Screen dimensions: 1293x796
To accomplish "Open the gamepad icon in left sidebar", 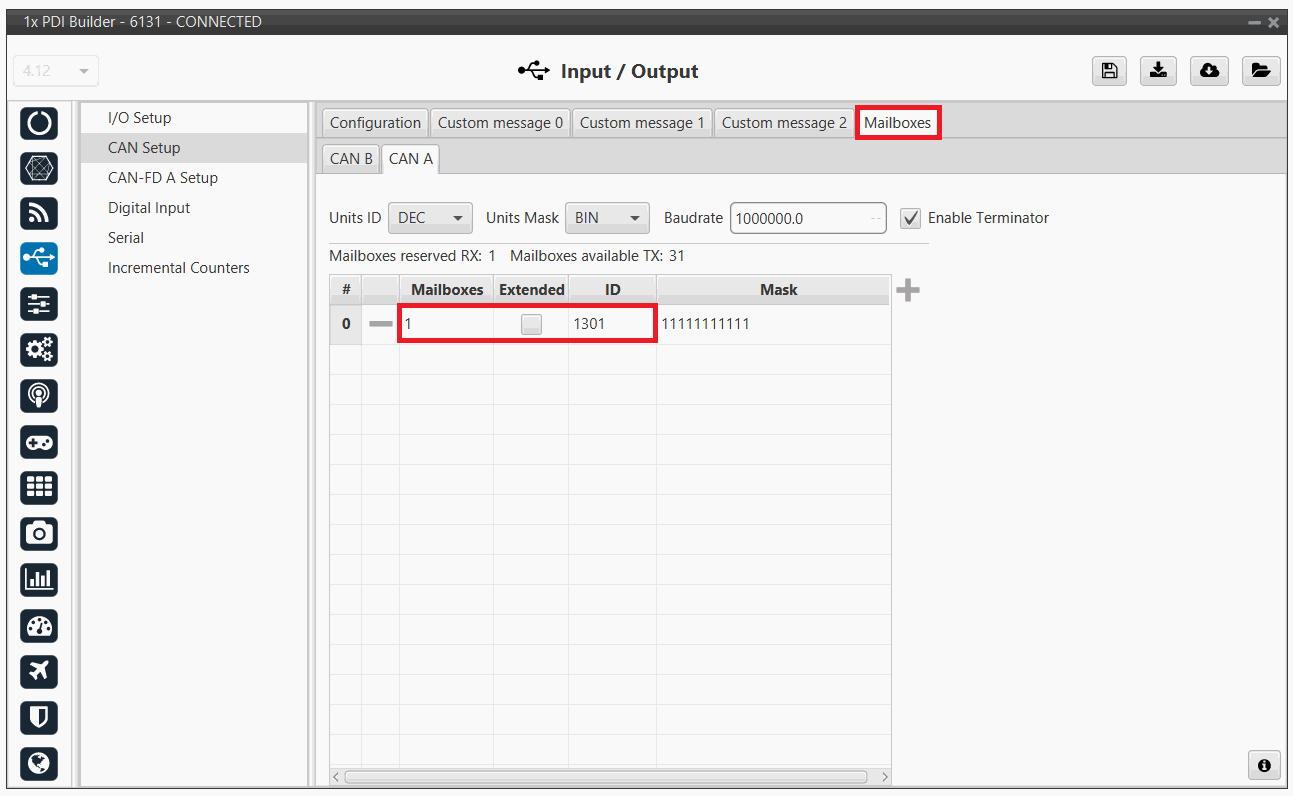I will 39,442.
